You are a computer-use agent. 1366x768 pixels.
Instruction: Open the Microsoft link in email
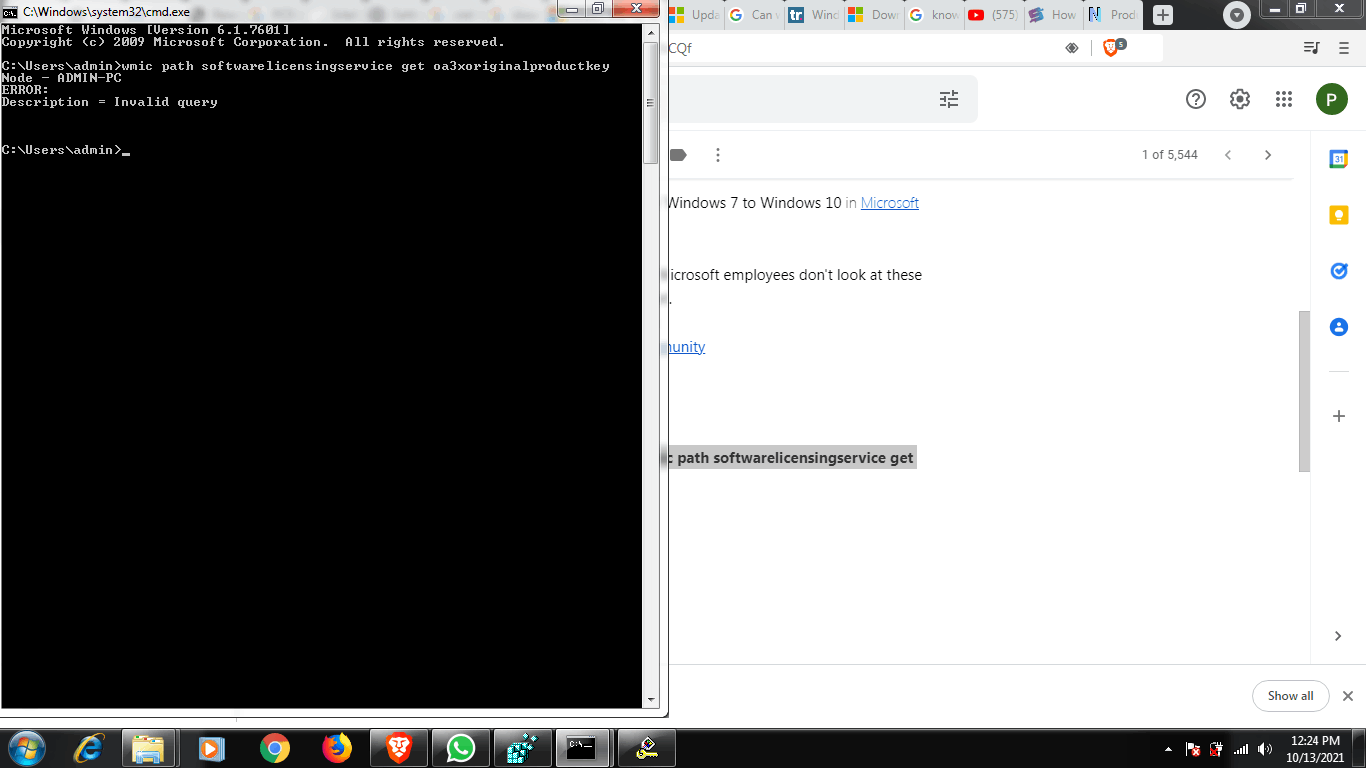pos(889,203)
